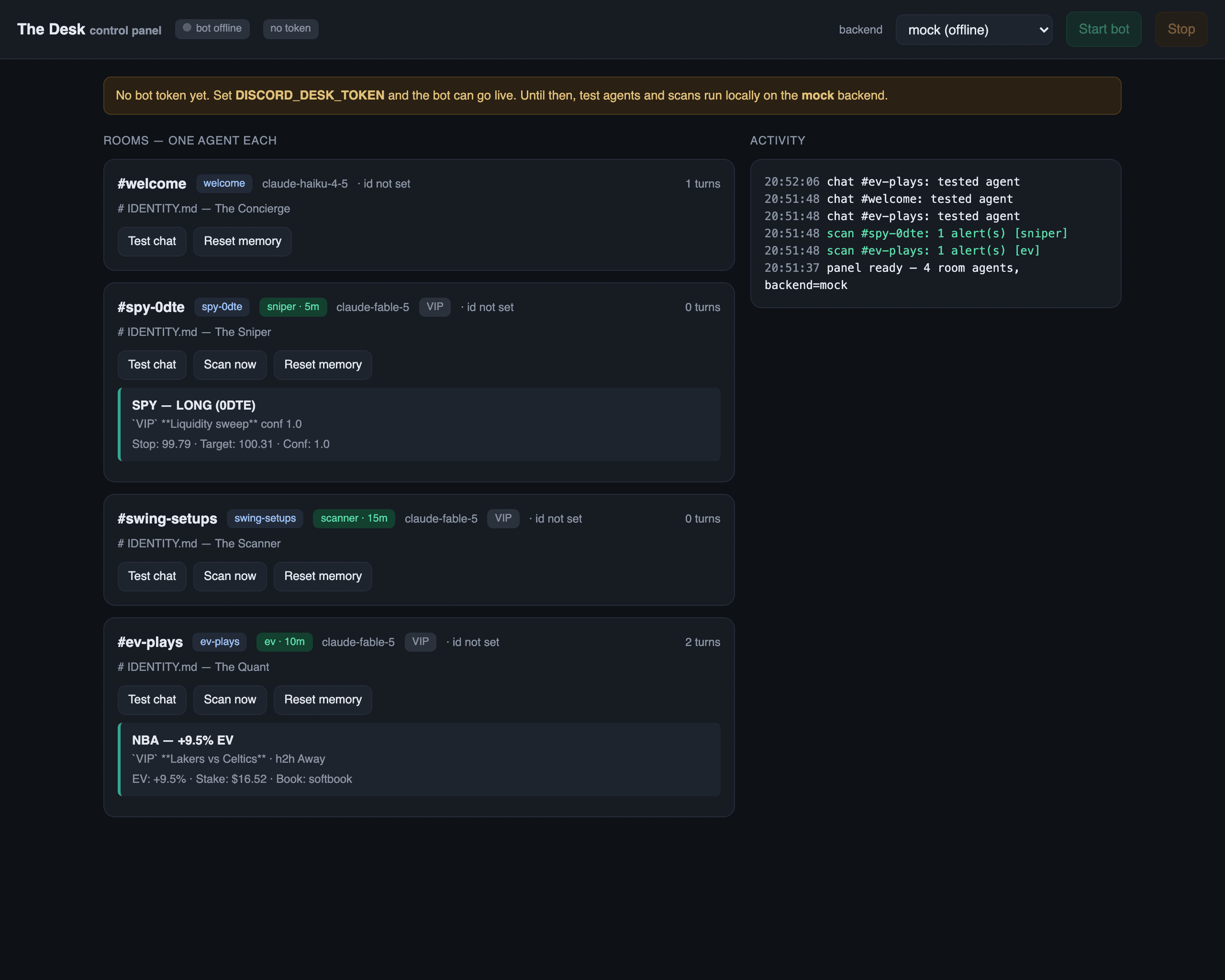Click the Start bot button
Viewport: 1225px width, 980px height.
pyautogui.click(x=1103, y=29)
